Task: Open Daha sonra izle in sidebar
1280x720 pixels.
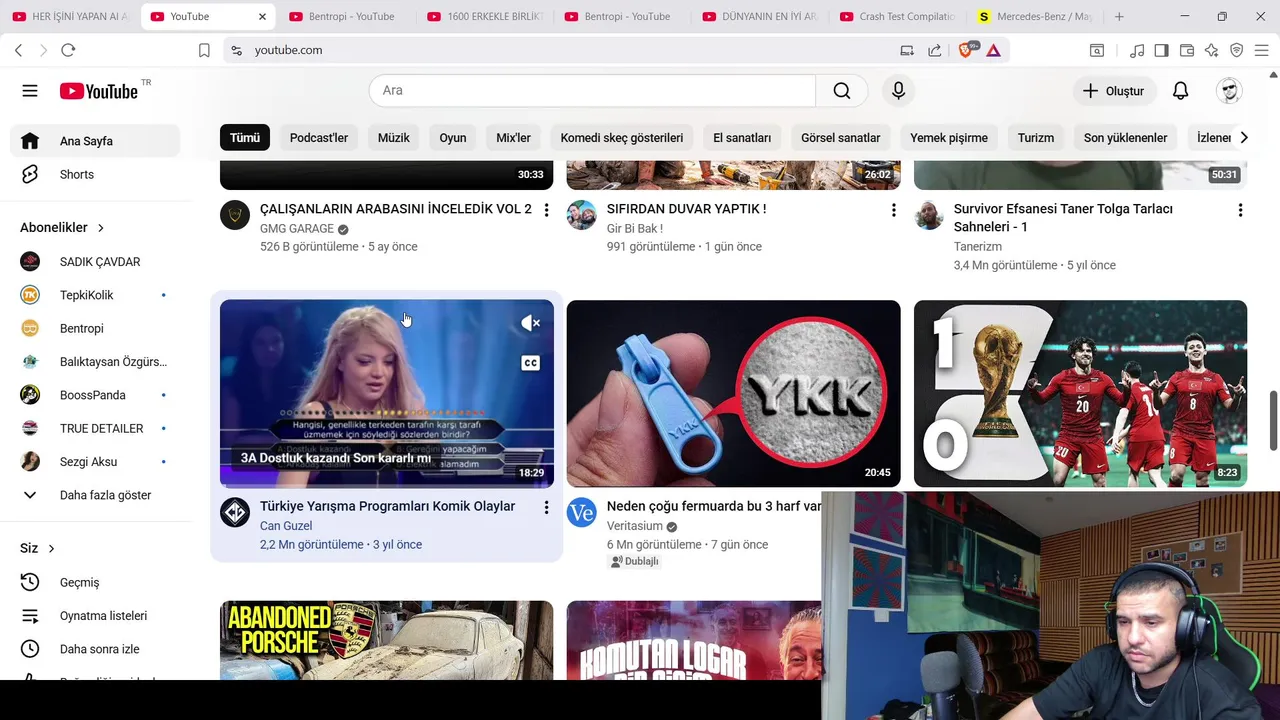Action: click(x=95, y=649)
